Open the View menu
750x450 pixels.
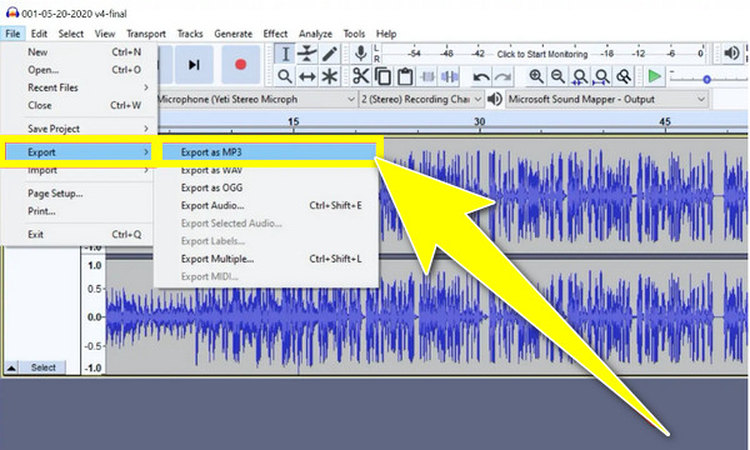(x=104, y=33)
